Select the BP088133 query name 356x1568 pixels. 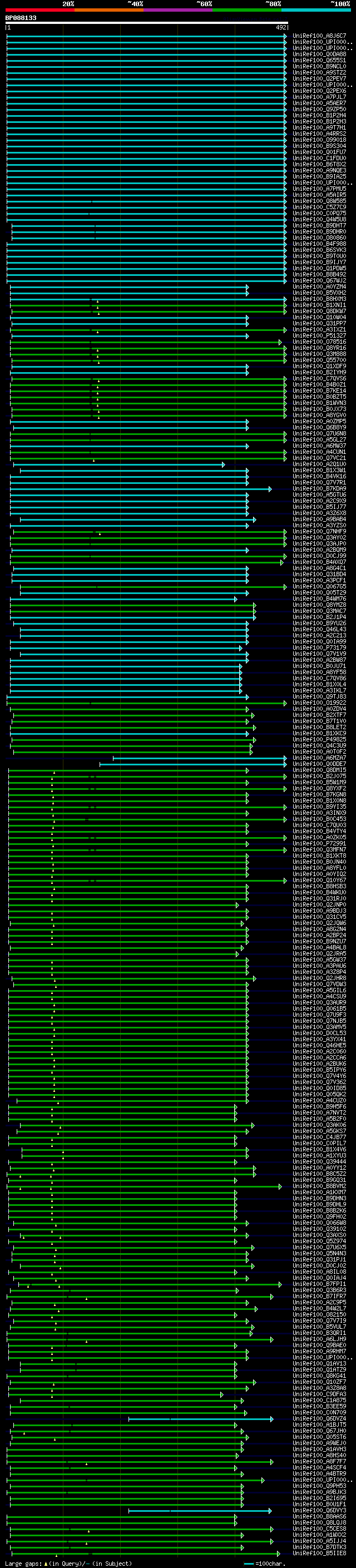click(21, 18)
